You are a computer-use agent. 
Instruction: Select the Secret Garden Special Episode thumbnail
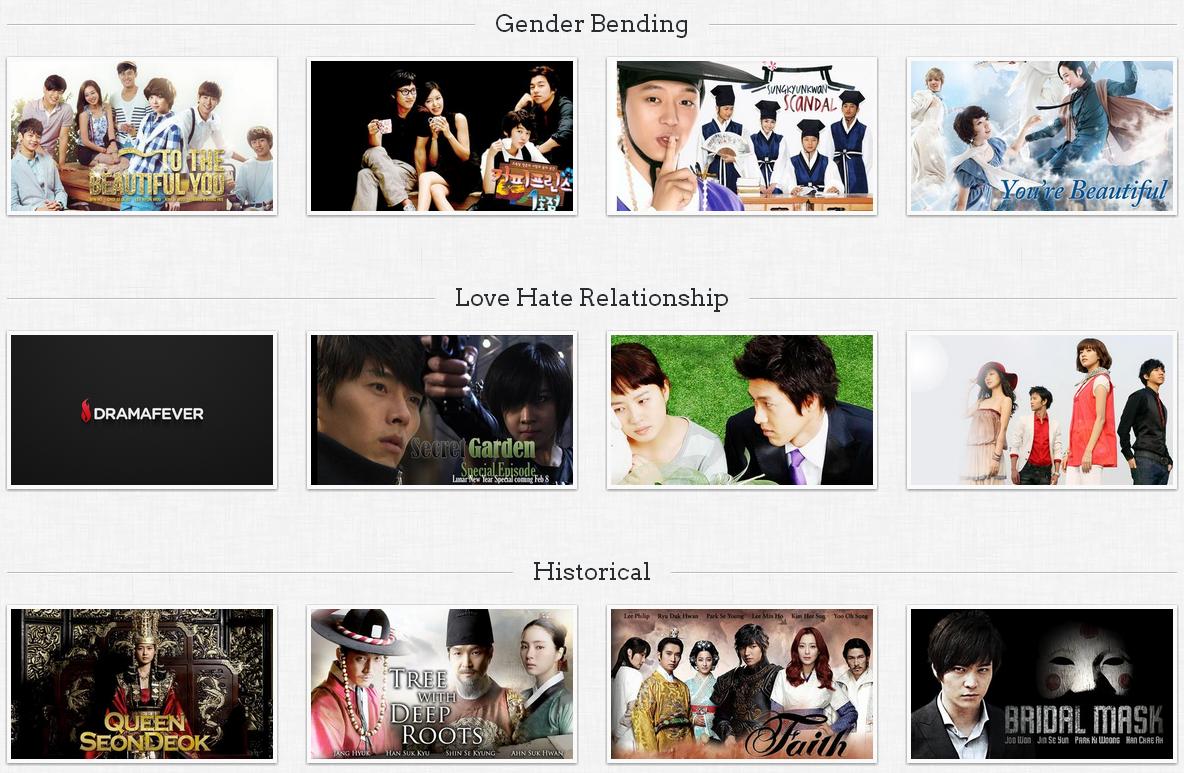(x=442, y=410)
